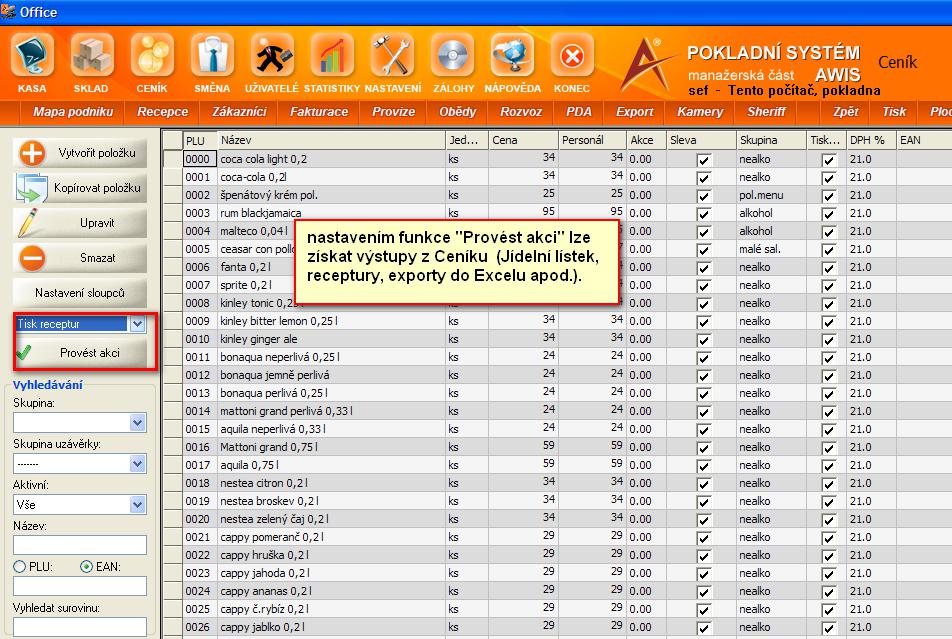The image size is (952, 639).
Task: Select row 'cappy hruška 0,2 l'
Action: point(558,555)
